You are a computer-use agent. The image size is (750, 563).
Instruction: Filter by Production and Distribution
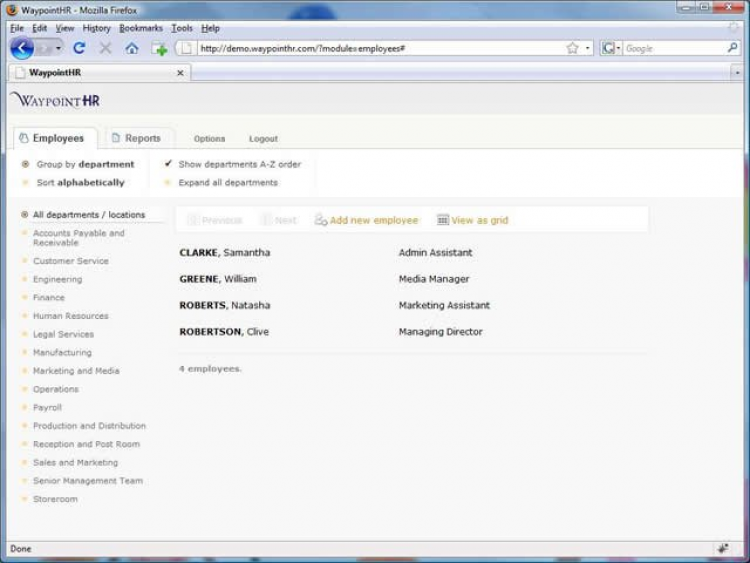[89, 426]
